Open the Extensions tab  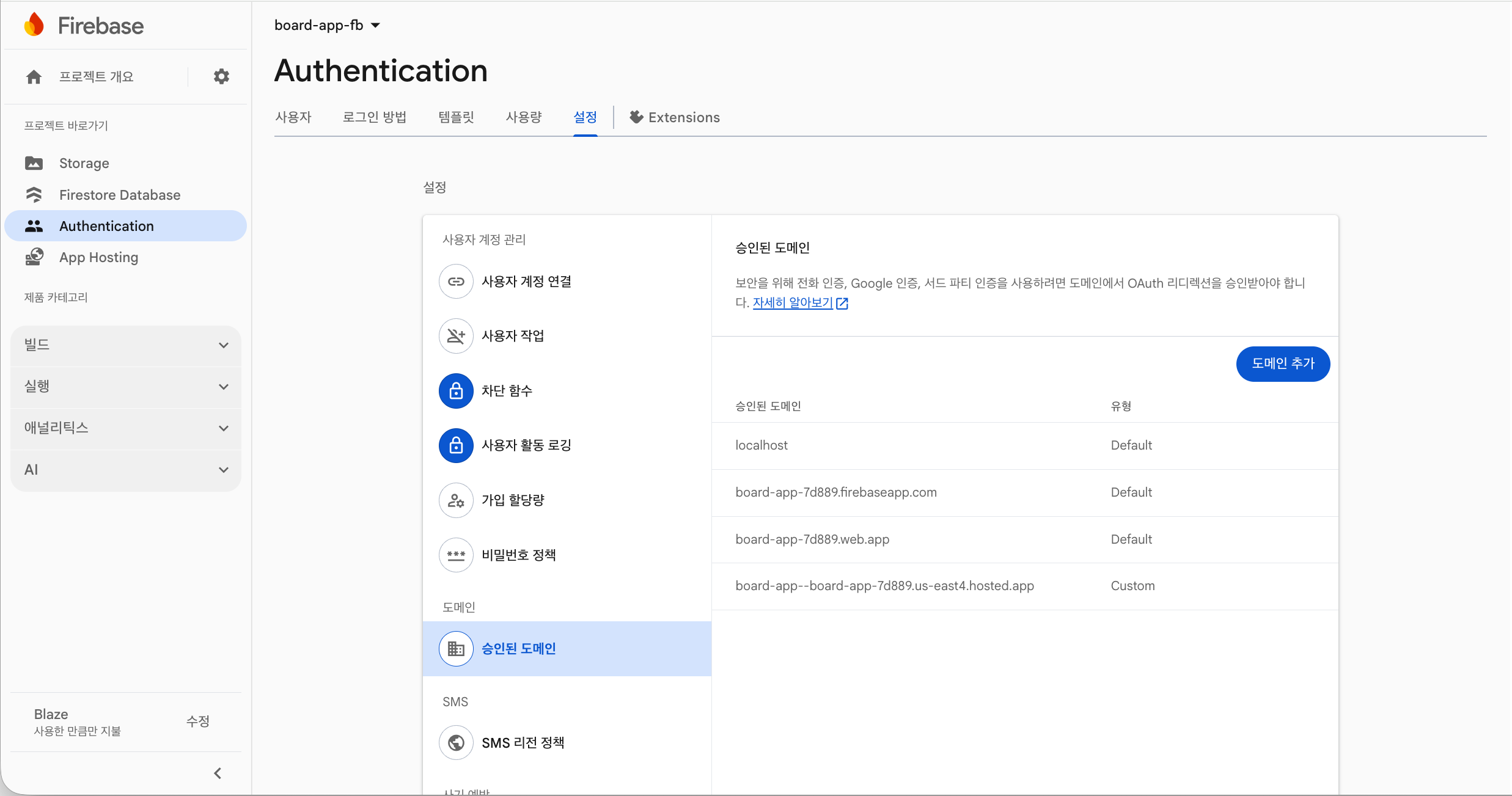tap(675, 117)
